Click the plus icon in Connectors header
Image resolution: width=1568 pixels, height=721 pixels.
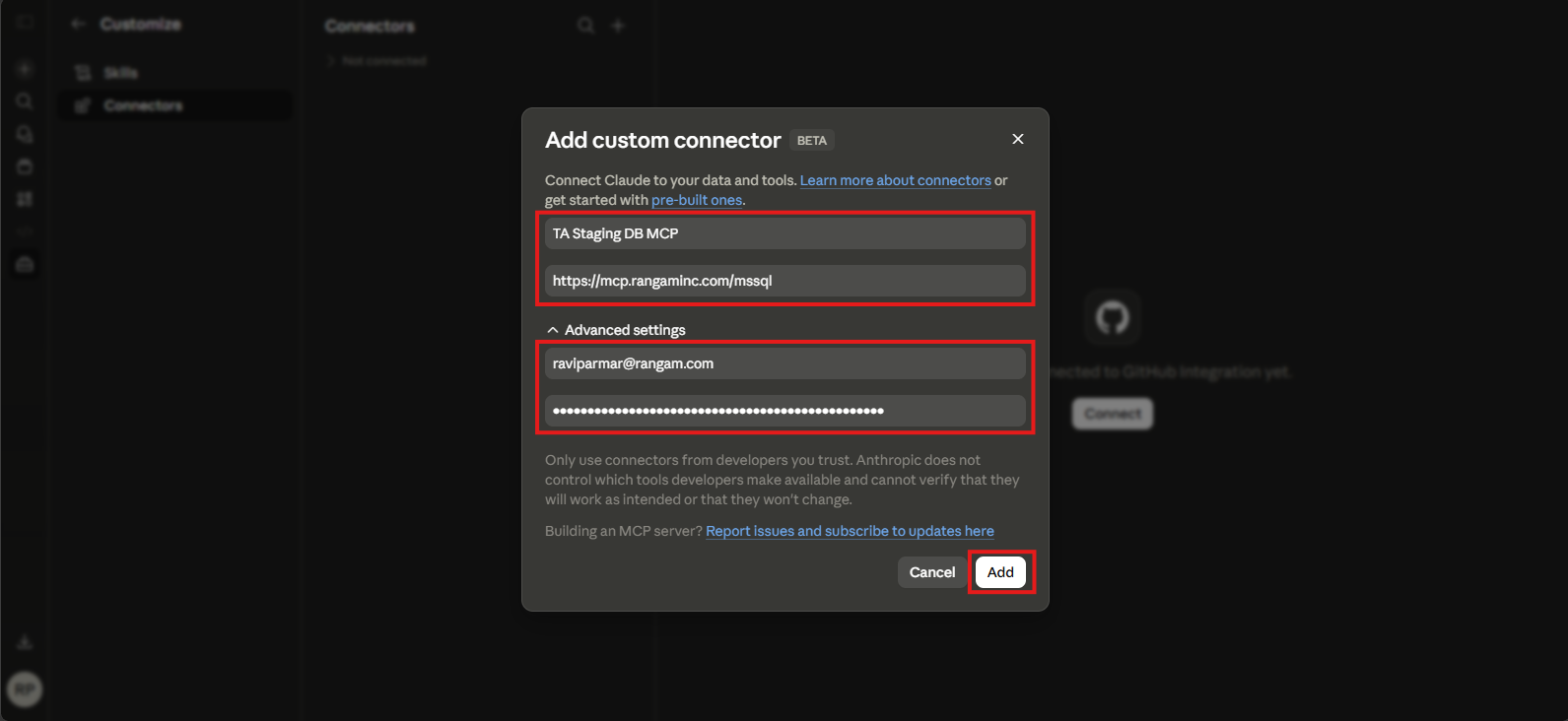pos(618,26)
